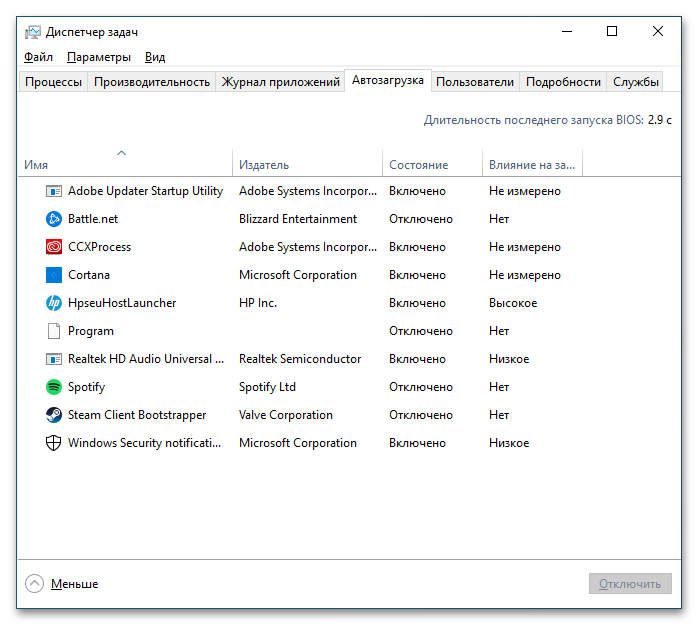Viewport: 698px width, 625px height.
Task: Click the Battle.net row icon
Action: coord(54,219)
